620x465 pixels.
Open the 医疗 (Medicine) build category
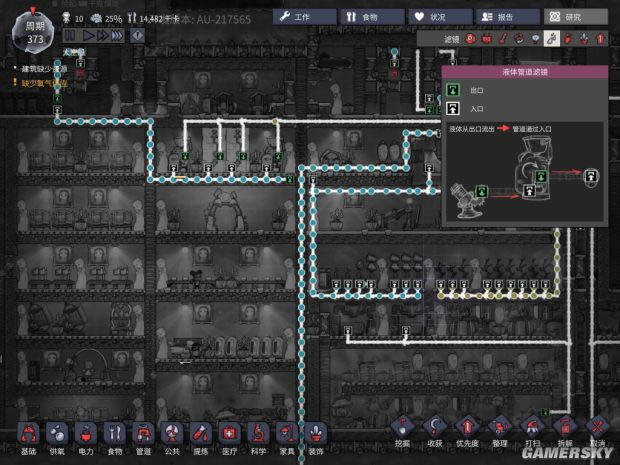click(x=229, y=434)
